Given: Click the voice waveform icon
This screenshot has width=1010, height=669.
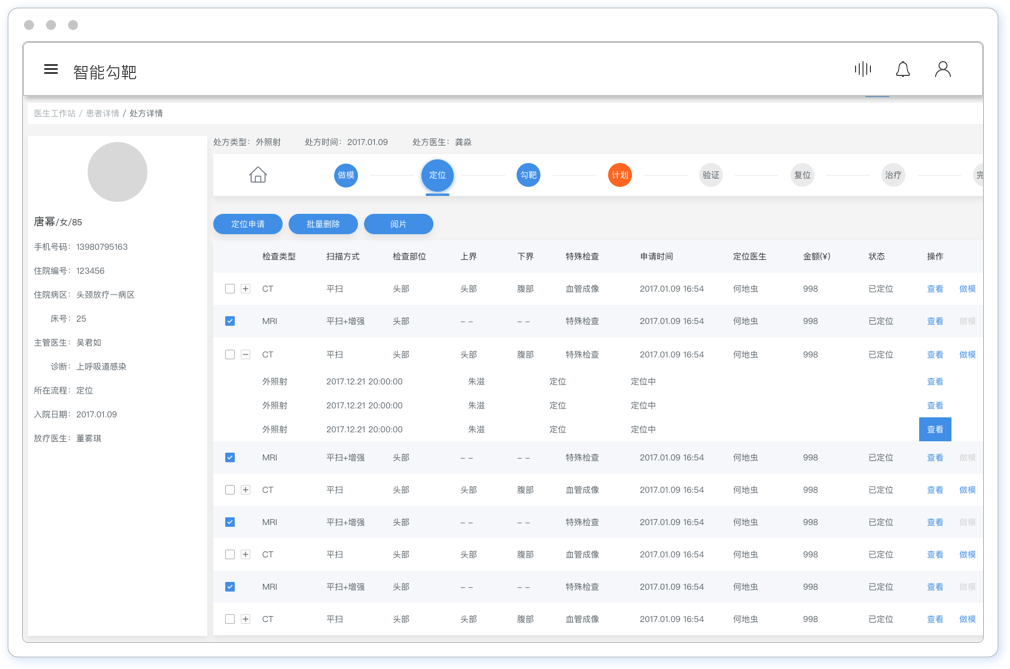Looking at the screenshot, I should click(862, 69).
